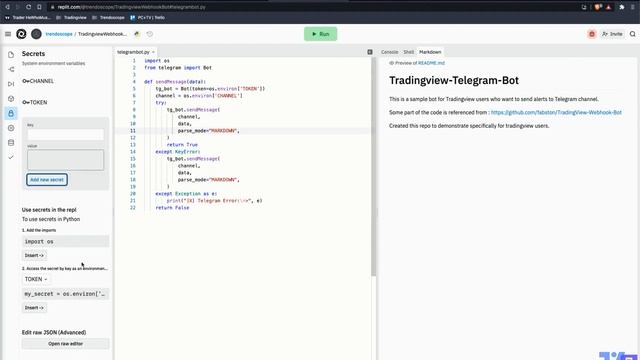The width and height of the screenshot is (640, 360).
Task: Open the user avatar in the header
Action: pyautogui.click(x=36, y=34)
